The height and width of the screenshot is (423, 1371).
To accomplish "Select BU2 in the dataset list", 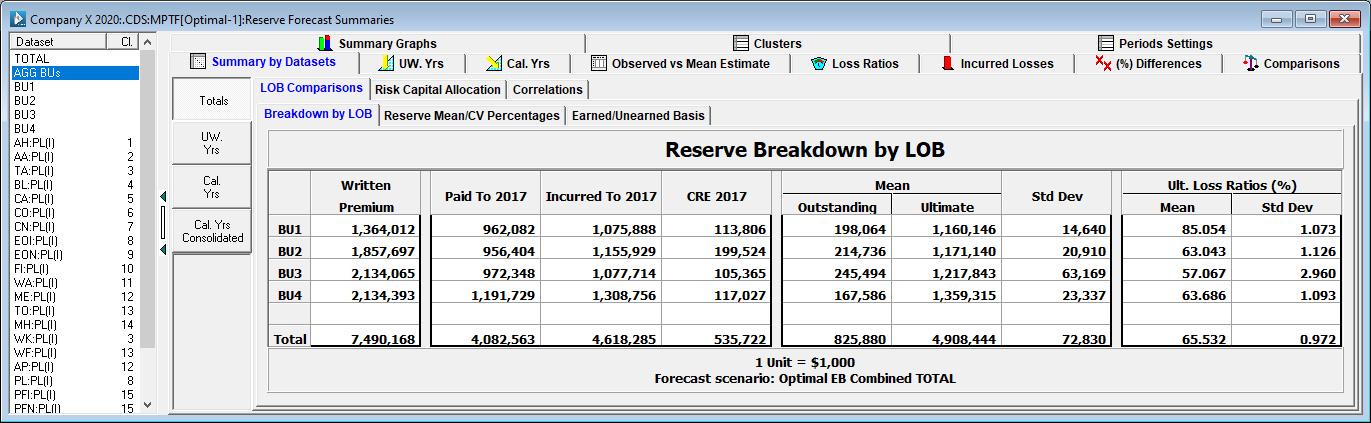I will pos(75,101).
